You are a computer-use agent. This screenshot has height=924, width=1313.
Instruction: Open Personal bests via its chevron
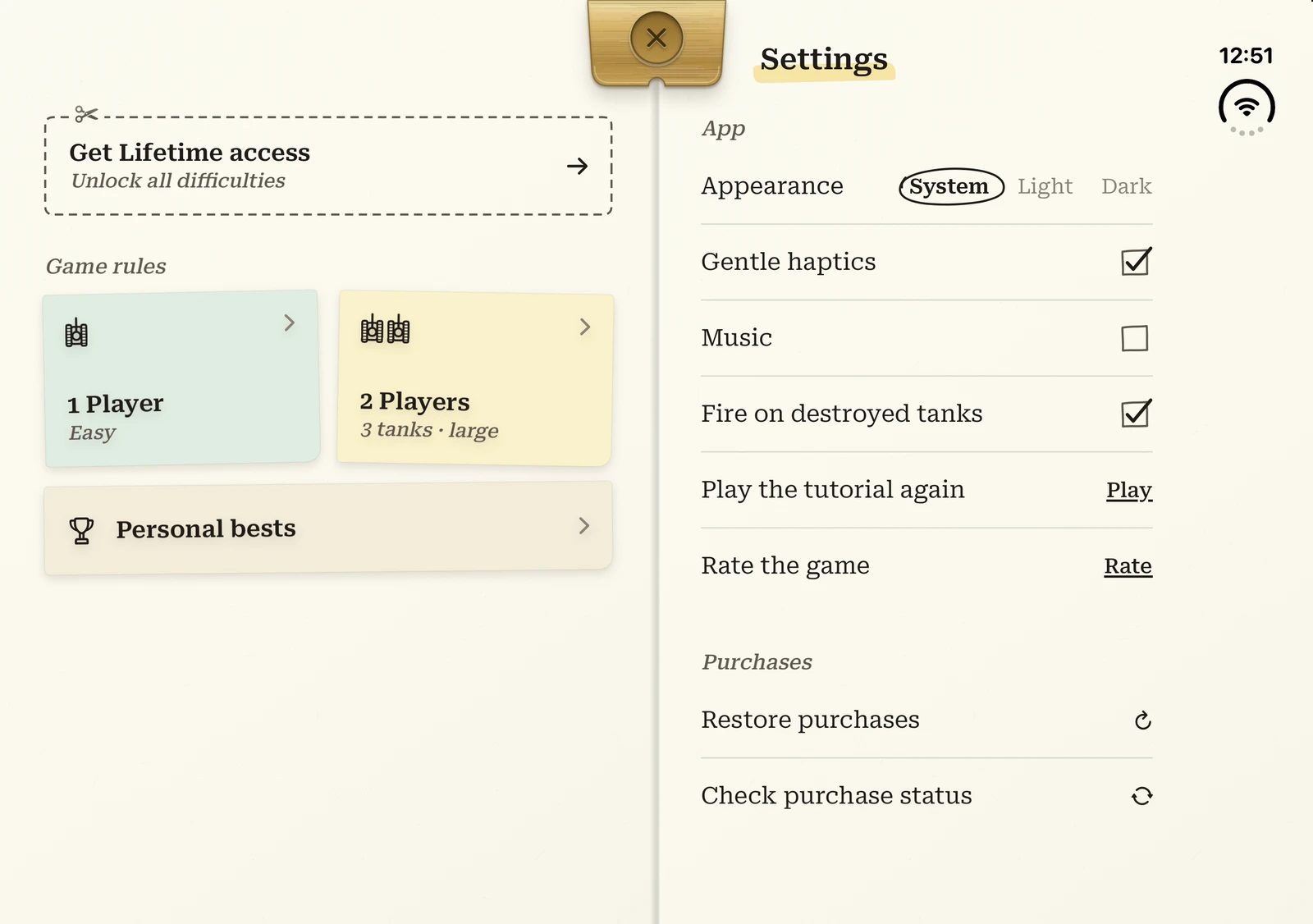[584, 526]
